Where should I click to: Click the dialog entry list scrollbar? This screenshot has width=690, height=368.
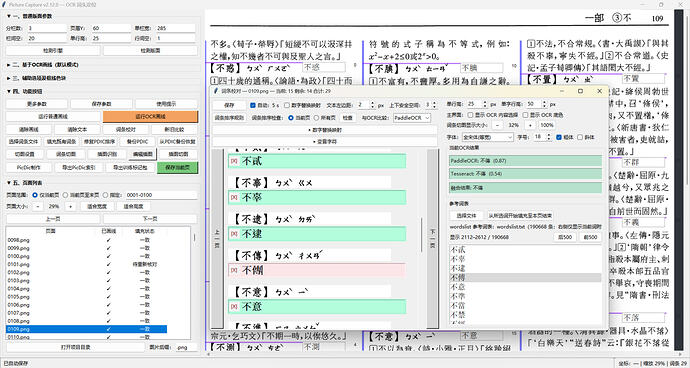[x=421, y=236]
